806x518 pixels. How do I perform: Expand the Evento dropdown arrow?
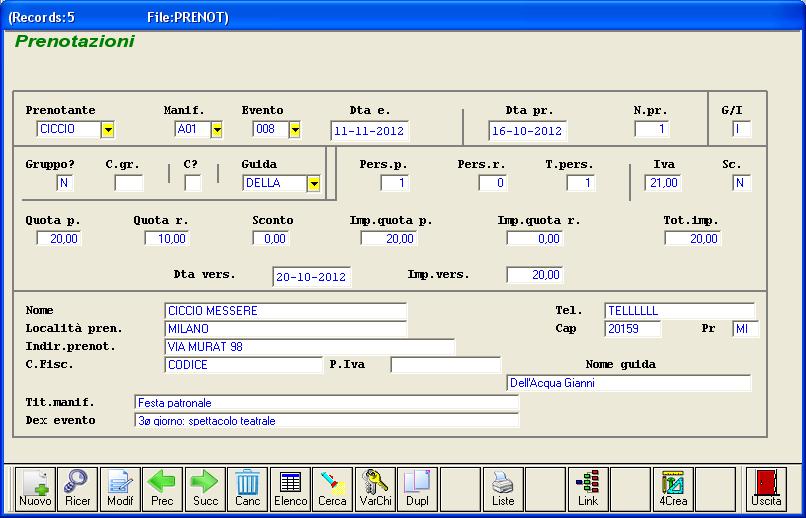(x=294, y=130)
